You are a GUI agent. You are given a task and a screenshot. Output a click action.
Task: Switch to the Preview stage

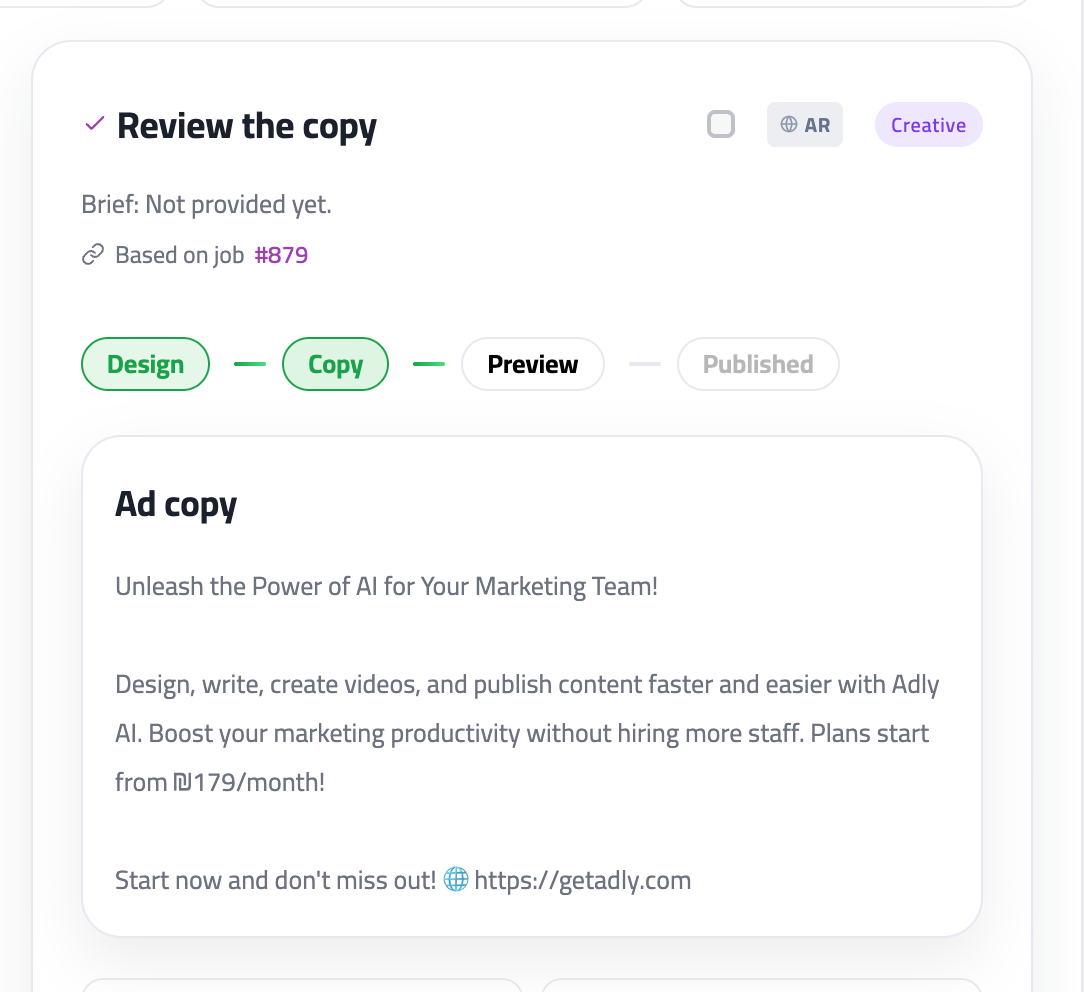[x=532, y=364]
